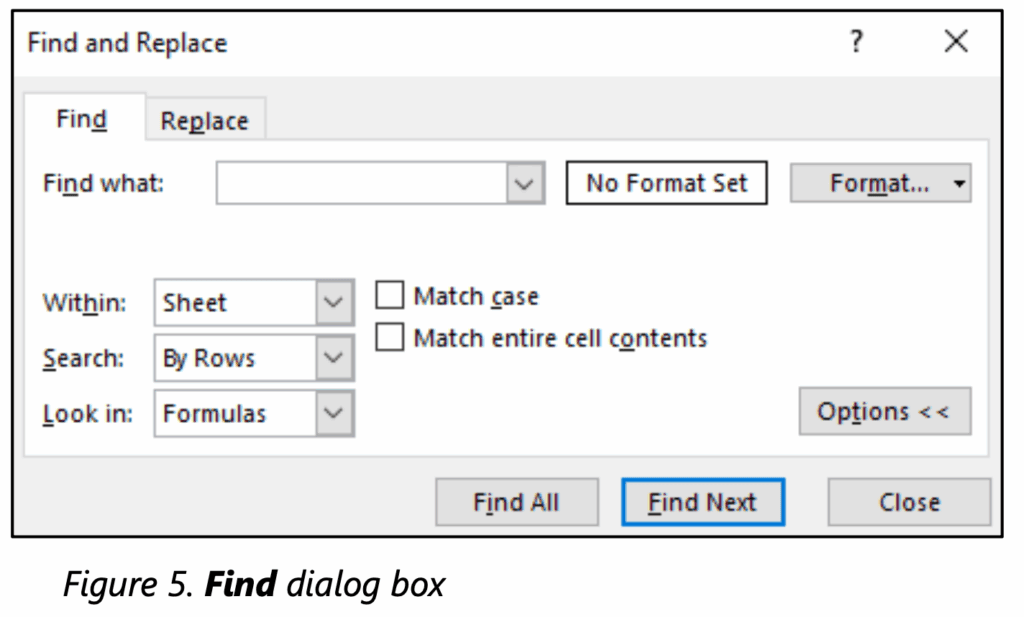Click the Formulas value in Look in box
The width and height of the screenshot is (1024, 617).
pyautogui.click(x=214, y=413)
